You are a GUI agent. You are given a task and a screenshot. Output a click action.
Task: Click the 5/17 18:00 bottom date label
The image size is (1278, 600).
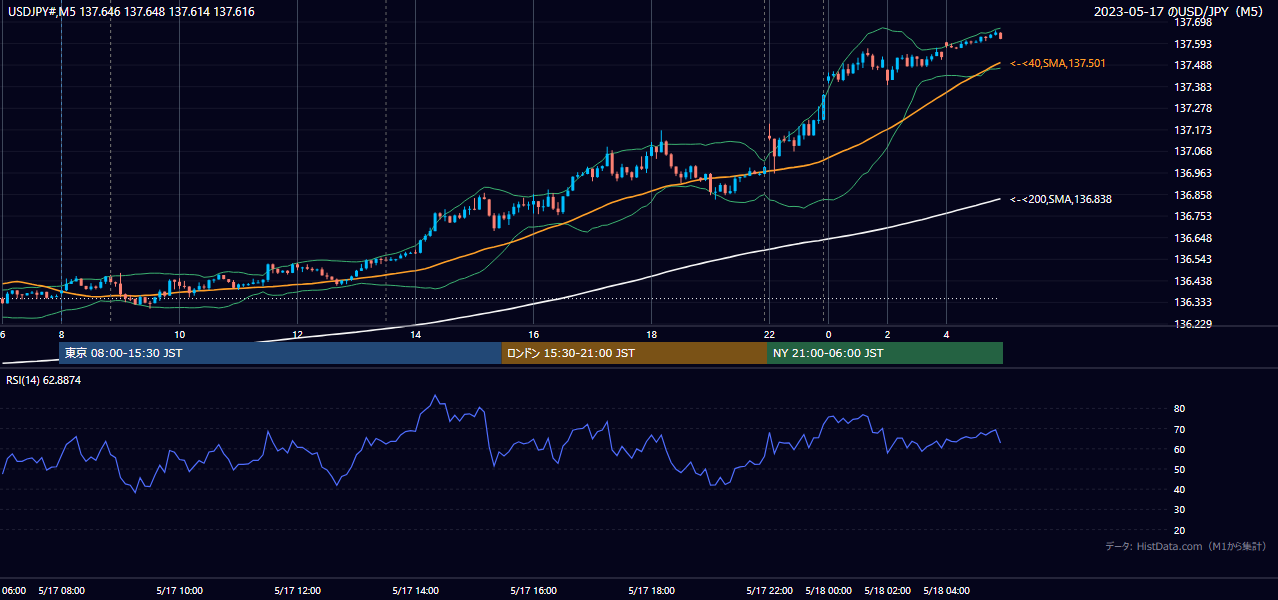(652, 590)
